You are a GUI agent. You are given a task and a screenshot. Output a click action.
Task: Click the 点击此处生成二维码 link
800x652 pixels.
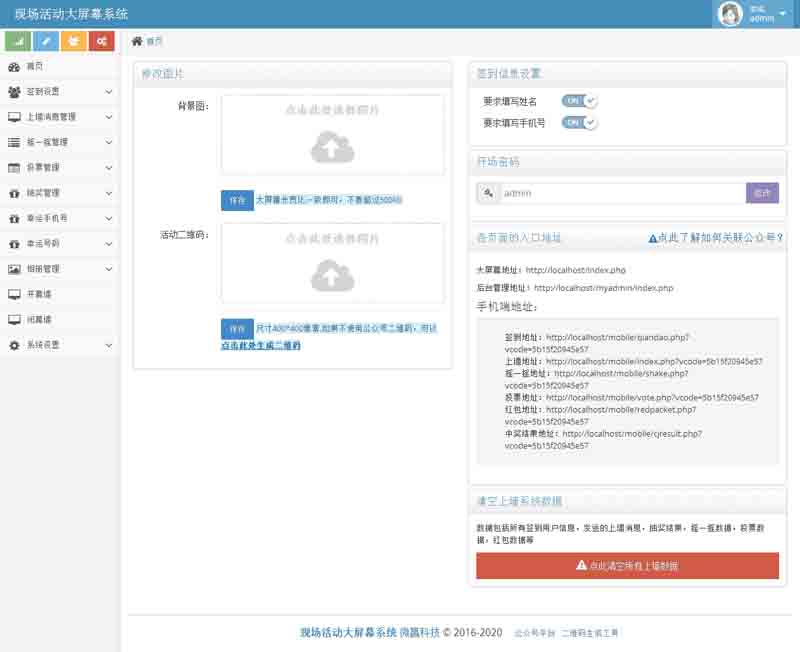click(x=260, y=345)
